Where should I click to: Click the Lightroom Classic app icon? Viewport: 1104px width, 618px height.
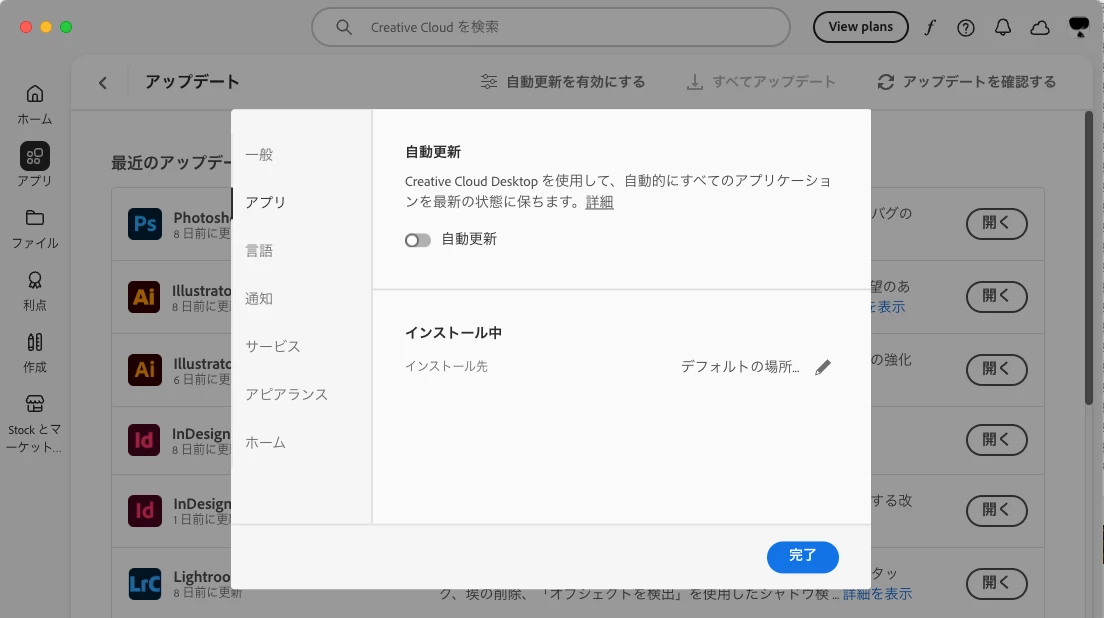[144, 584]
